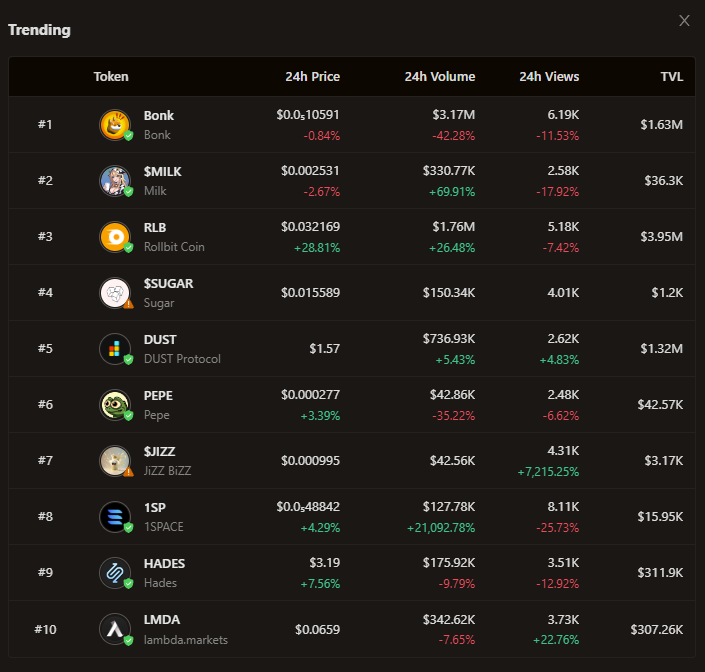The width and height of the screenshot is (705, 672).
Task: Click $MILK price '$0.002531'
Action: pyautogui.click(x=310, y=171)
